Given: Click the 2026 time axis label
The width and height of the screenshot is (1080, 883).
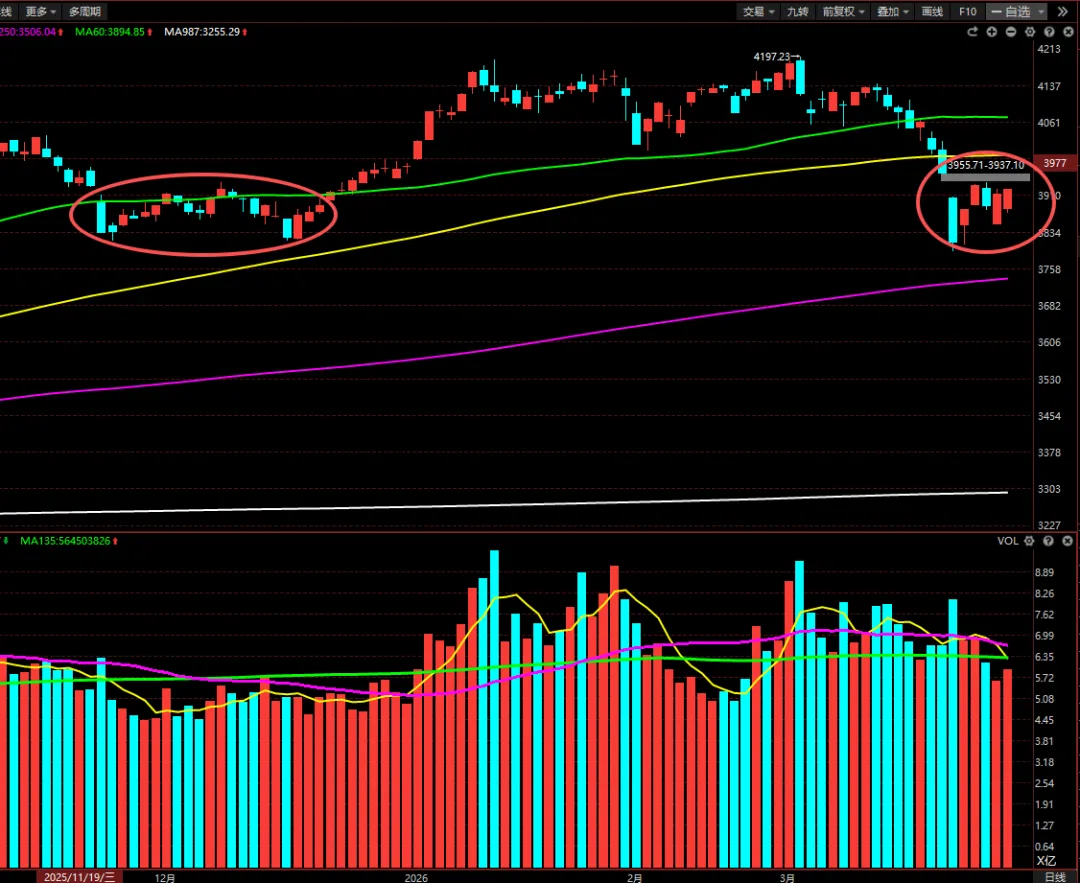Looking at the screenshot, I should [416, 877].
